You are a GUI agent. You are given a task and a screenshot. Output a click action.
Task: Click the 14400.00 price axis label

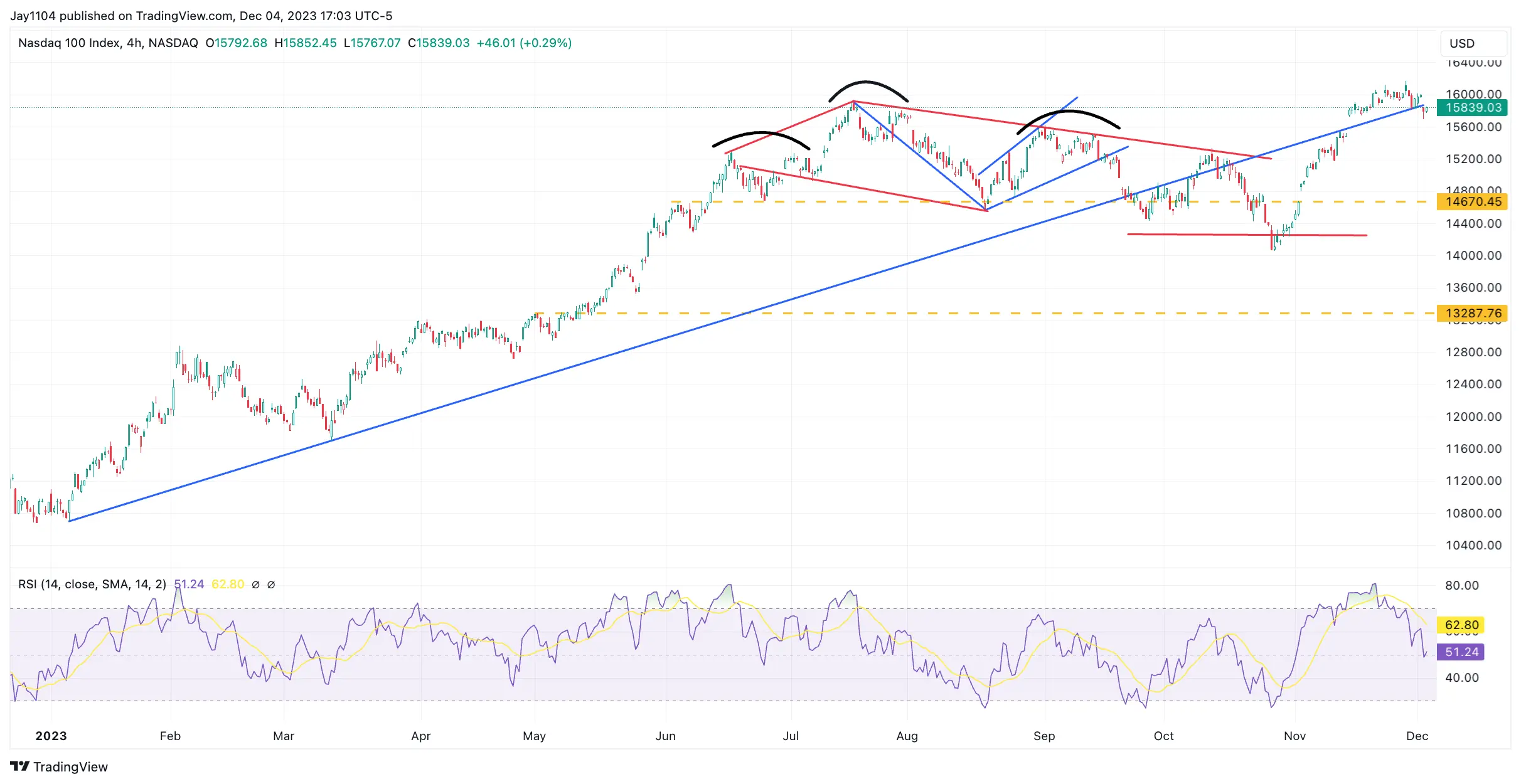[x=1473, y=223]
